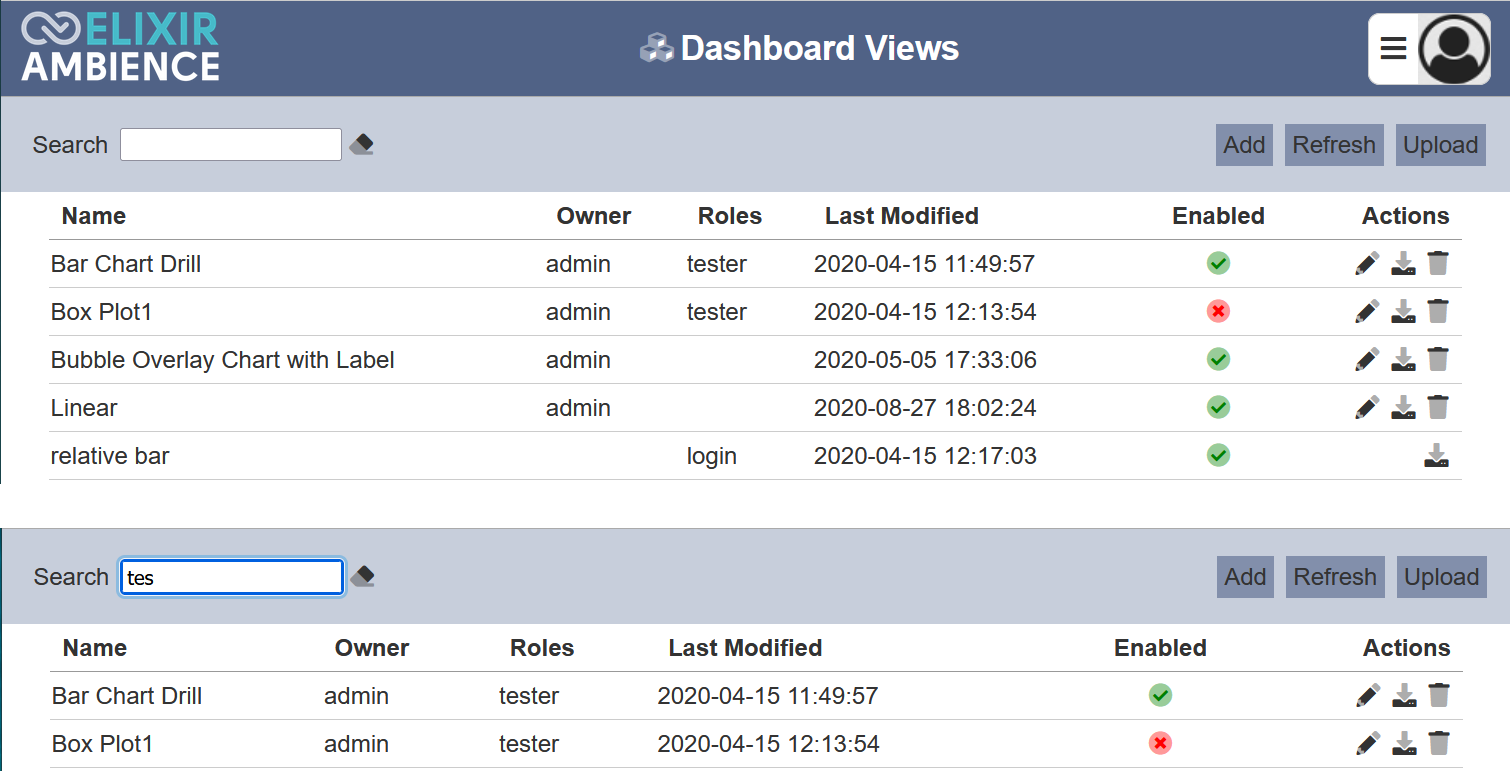This screenshot has width=1510, height=771.
Task: Delete the Bubble Overlay Chart with Label view
Action: 1438,360
